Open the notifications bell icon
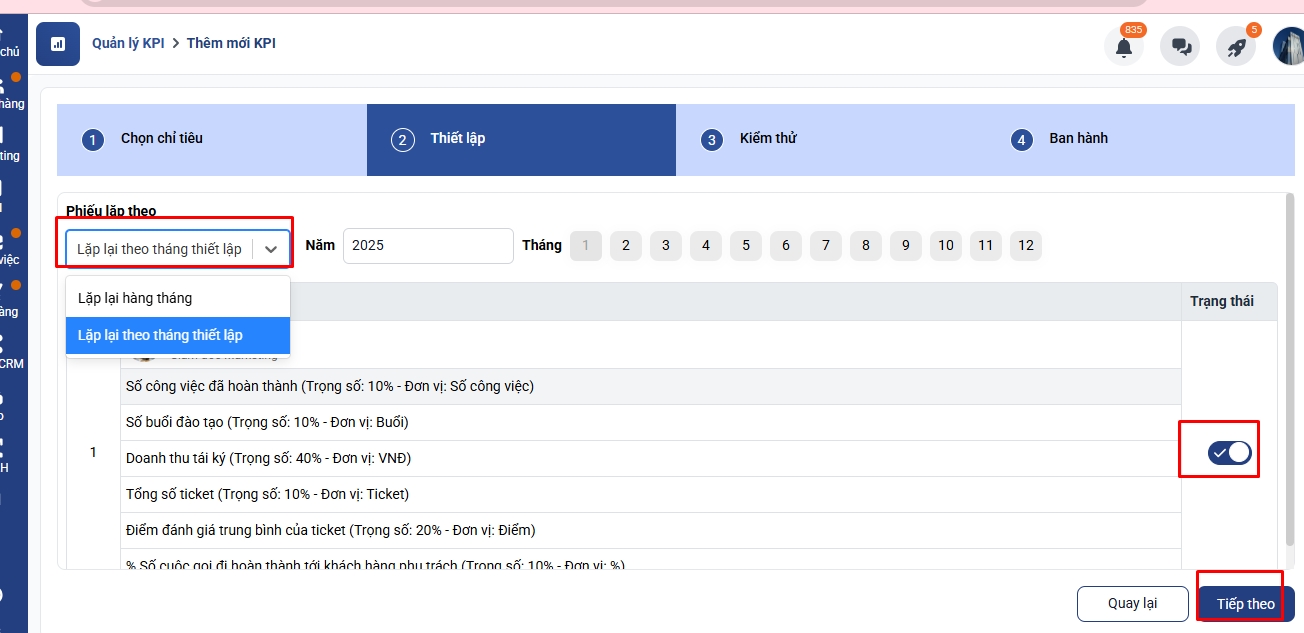This screenshot has width=1304, height=633. (x=1124, y=47)
